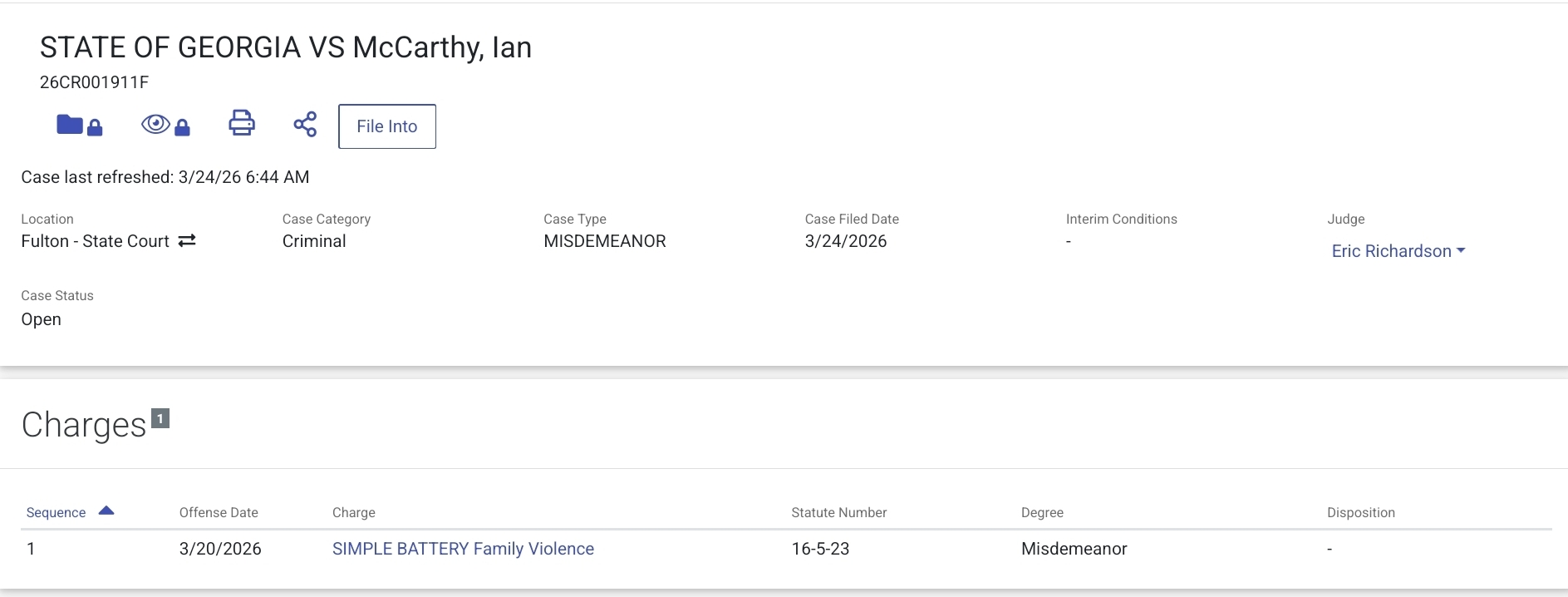1568x597 pixels.
Task: Toggle the locked eye watch icon
Action: tap(165, 126)
